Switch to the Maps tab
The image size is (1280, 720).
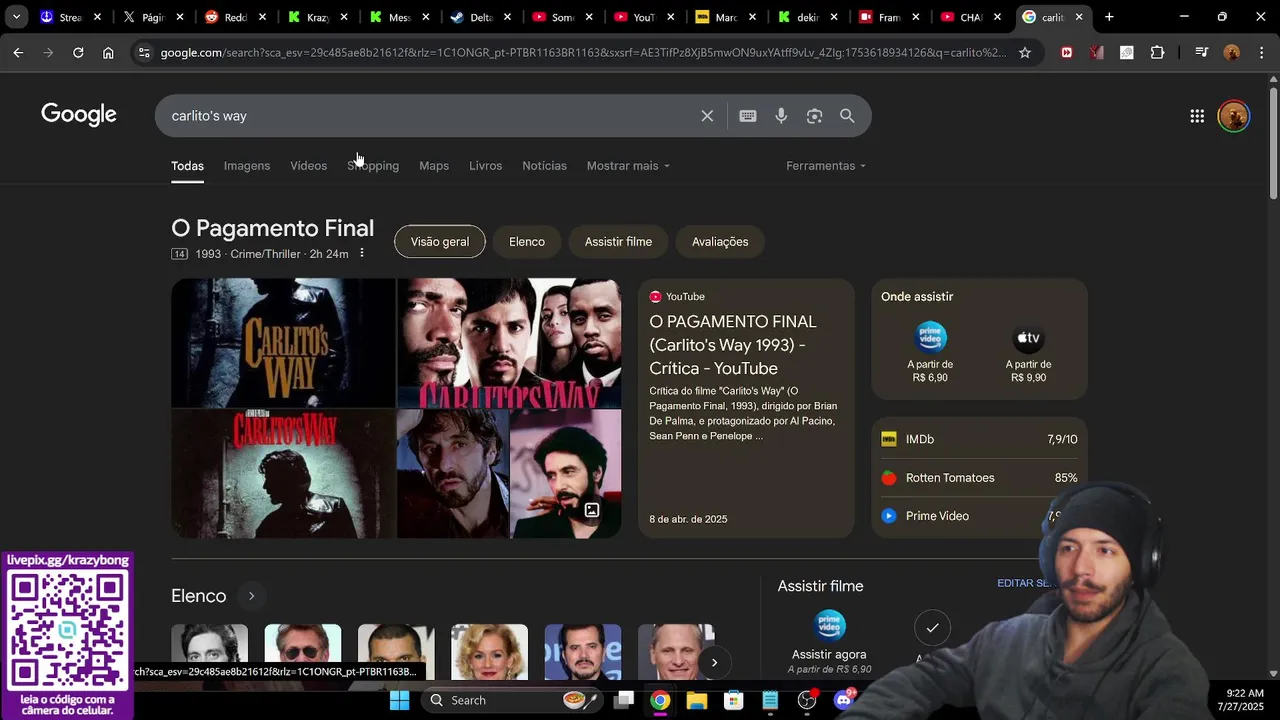click(x=434, y=166)
